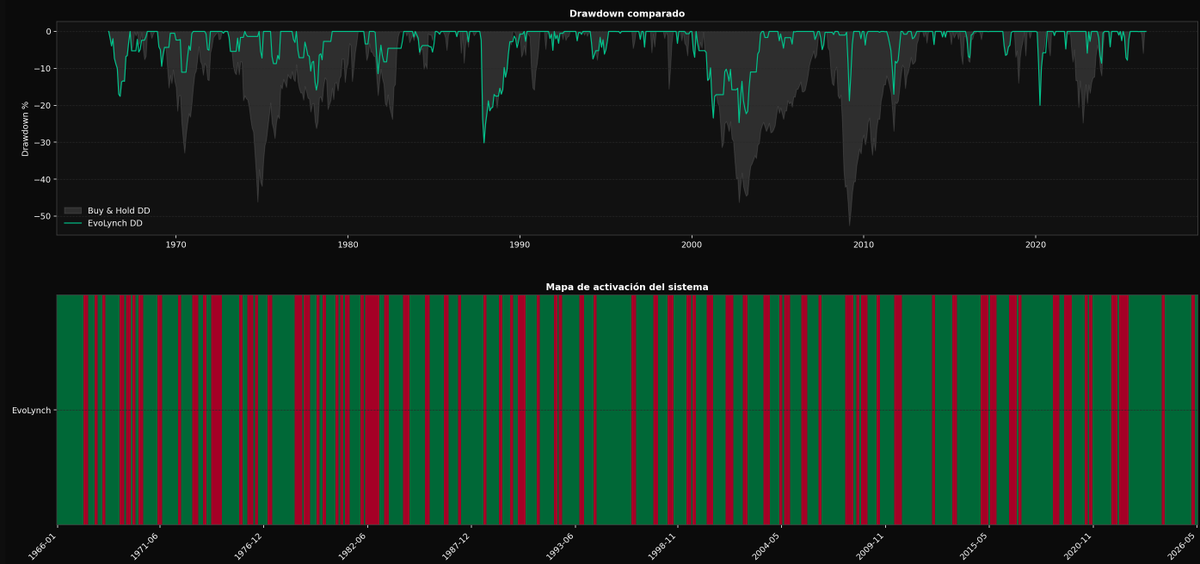Click the −40 y-axis tick label
Image resolution: width=1200 pixels, height=564 pixels.
tap(43, 180)
